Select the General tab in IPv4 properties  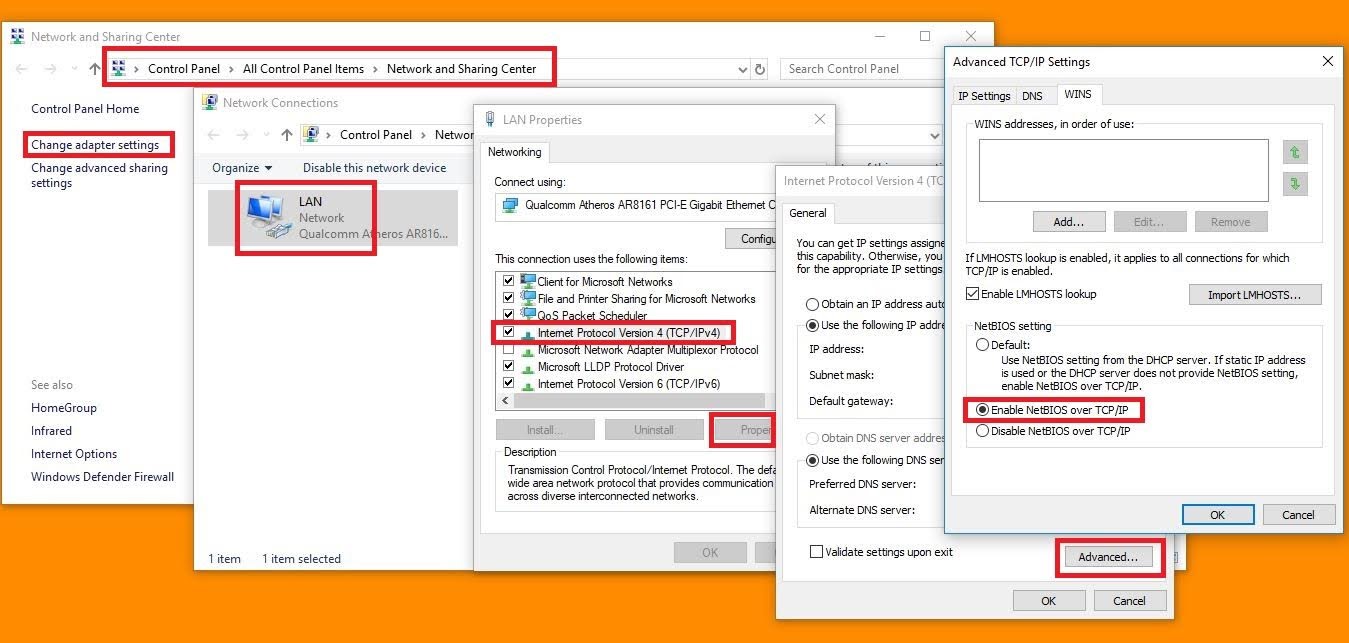[807, 213]
